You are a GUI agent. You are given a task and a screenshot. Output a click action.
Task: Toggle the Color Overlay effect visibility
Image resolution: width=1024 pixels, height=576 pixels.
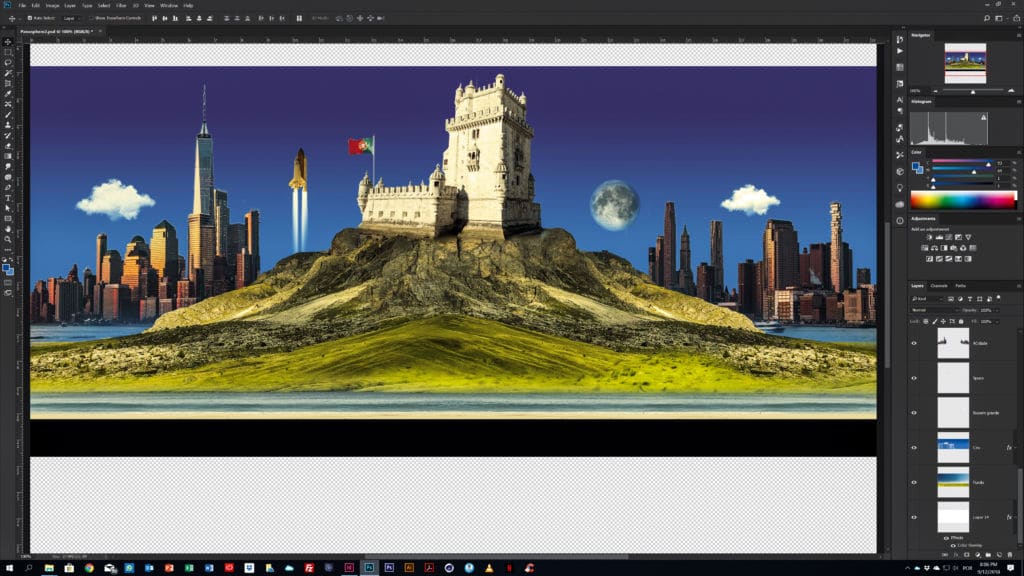point(953,545)
